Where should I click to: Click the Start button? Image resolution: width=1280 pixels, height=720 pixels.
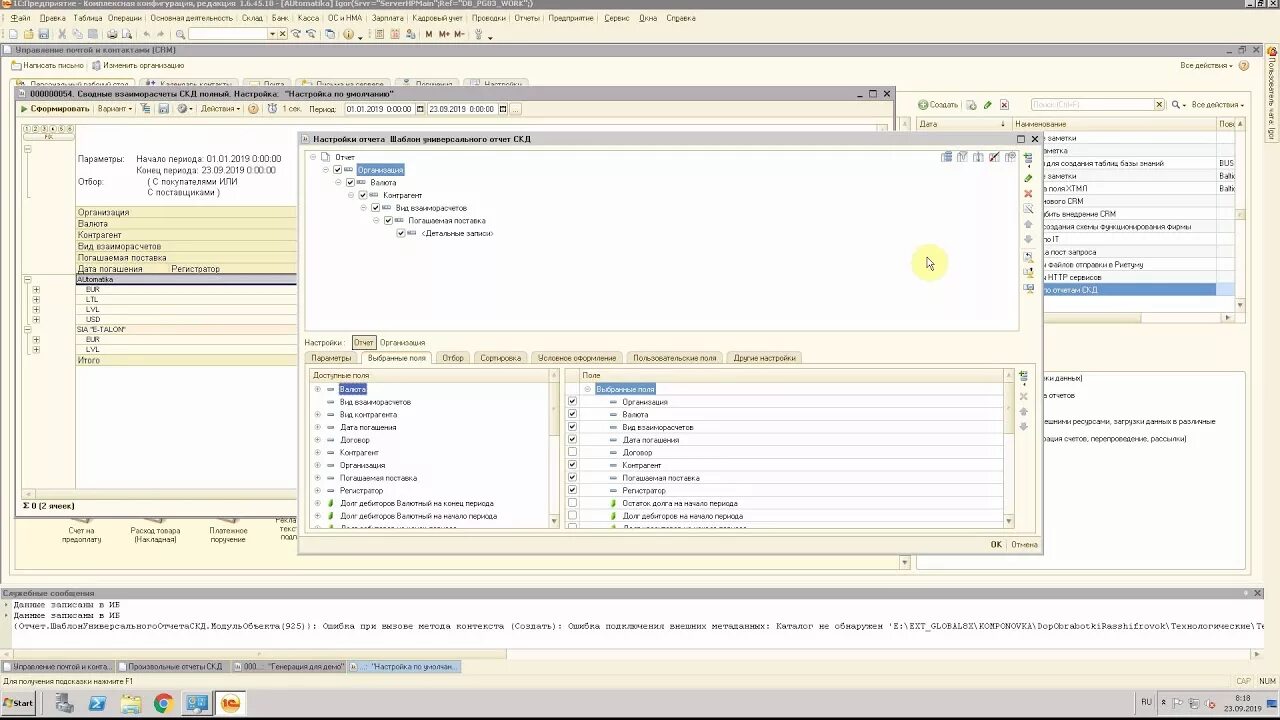click(18, 703)
